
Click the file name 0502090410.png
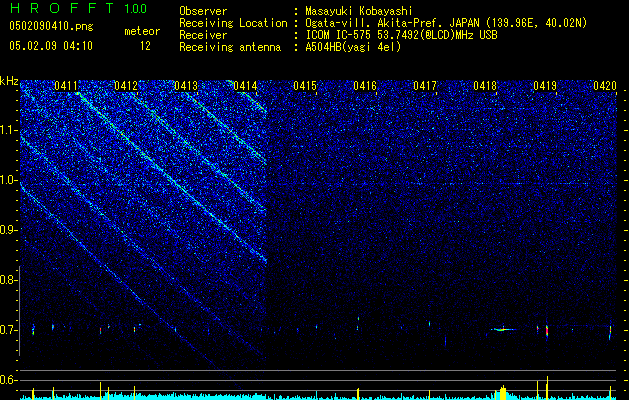(51, 27)
